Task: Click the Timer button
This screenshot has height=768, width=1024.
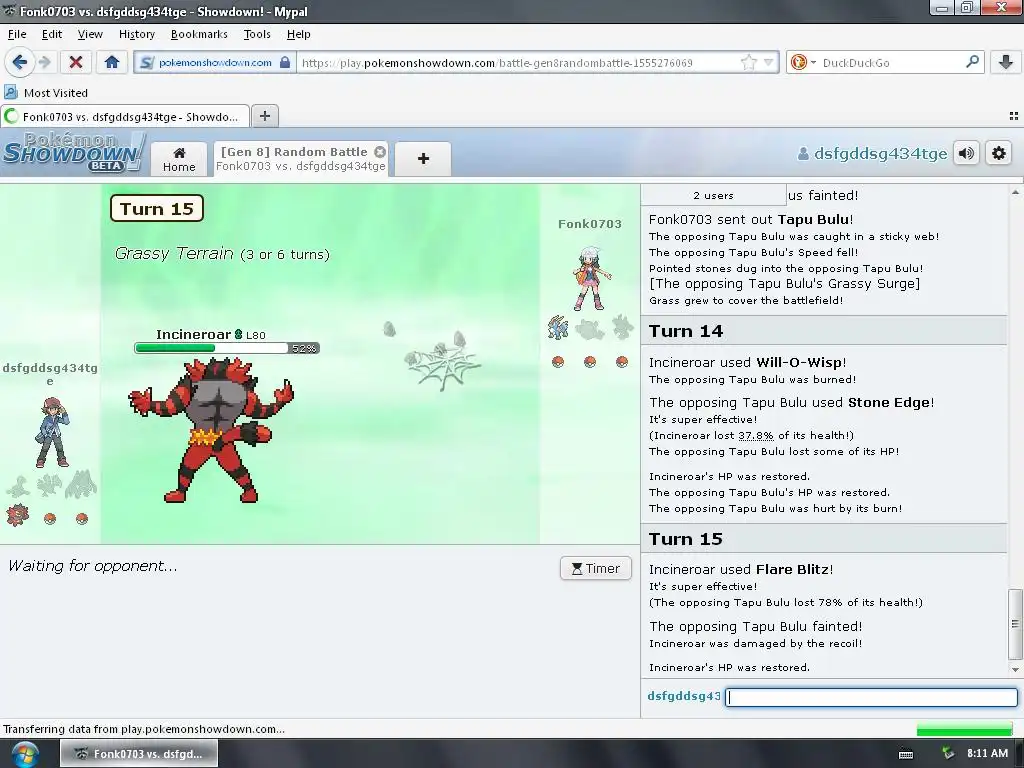Action: click(x=596, y=568)
